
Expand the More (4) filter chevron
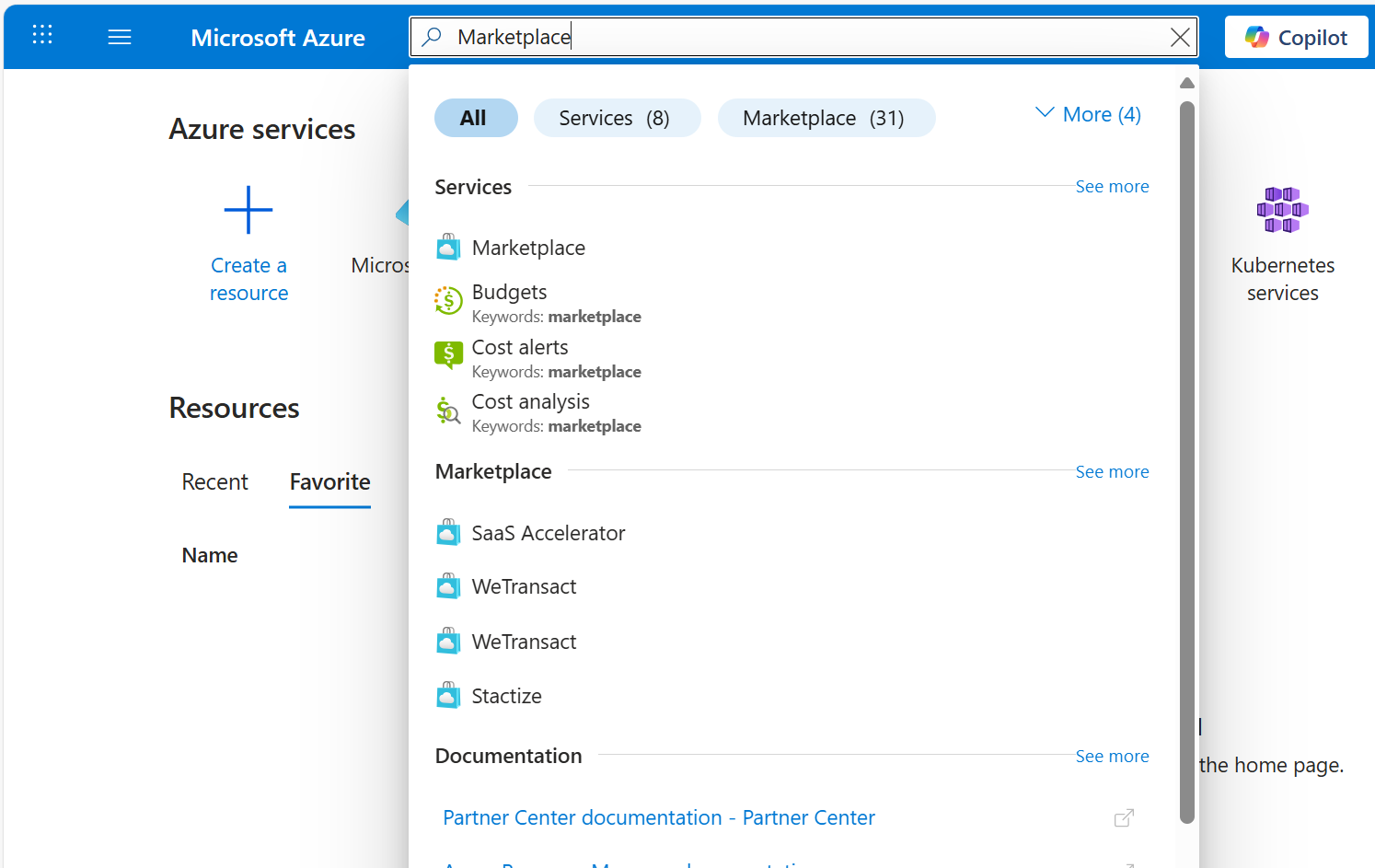click(x=1045, y=112)
